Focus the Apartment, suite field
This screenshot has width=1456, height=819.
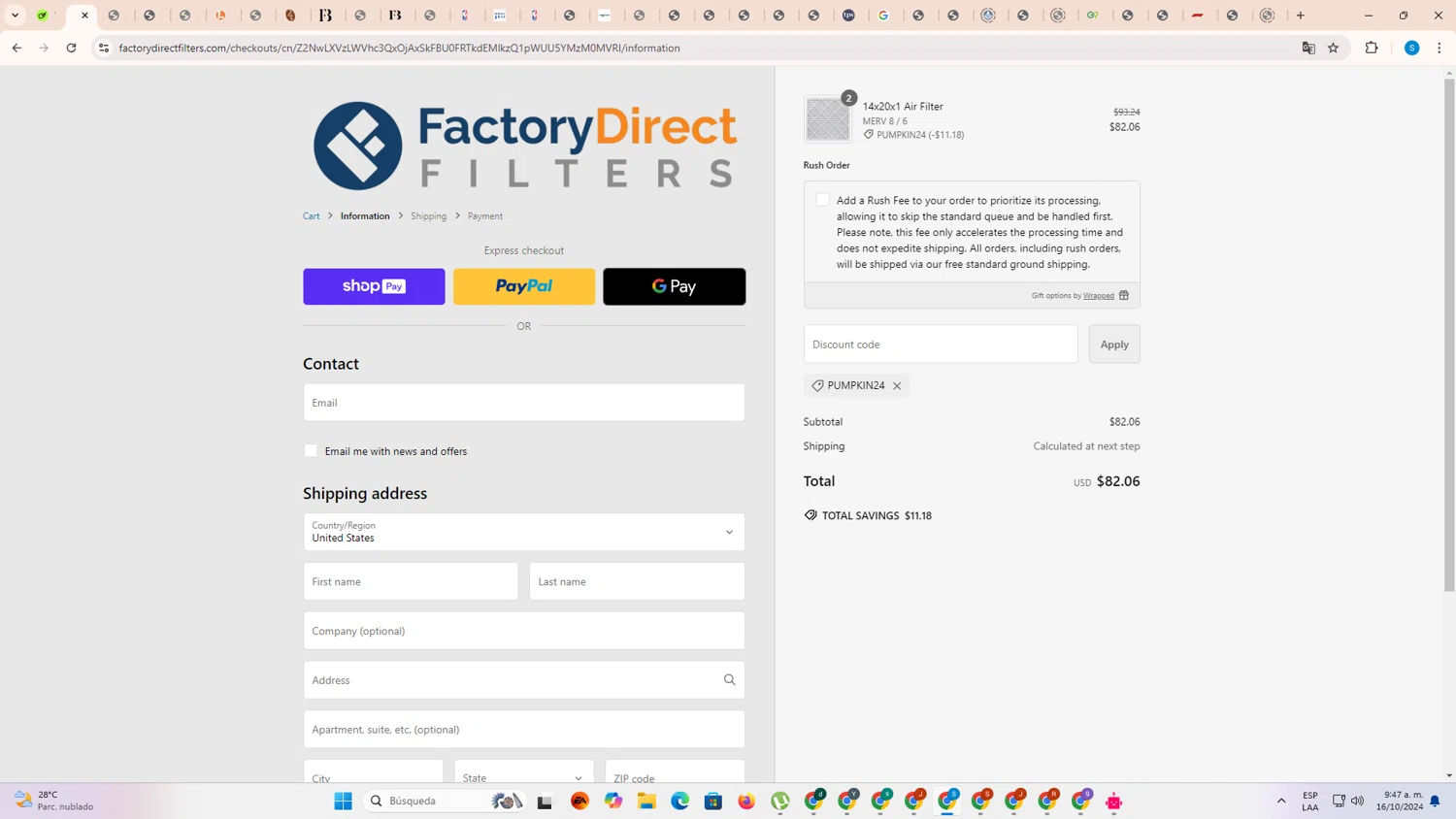click(x=524, y=730)
